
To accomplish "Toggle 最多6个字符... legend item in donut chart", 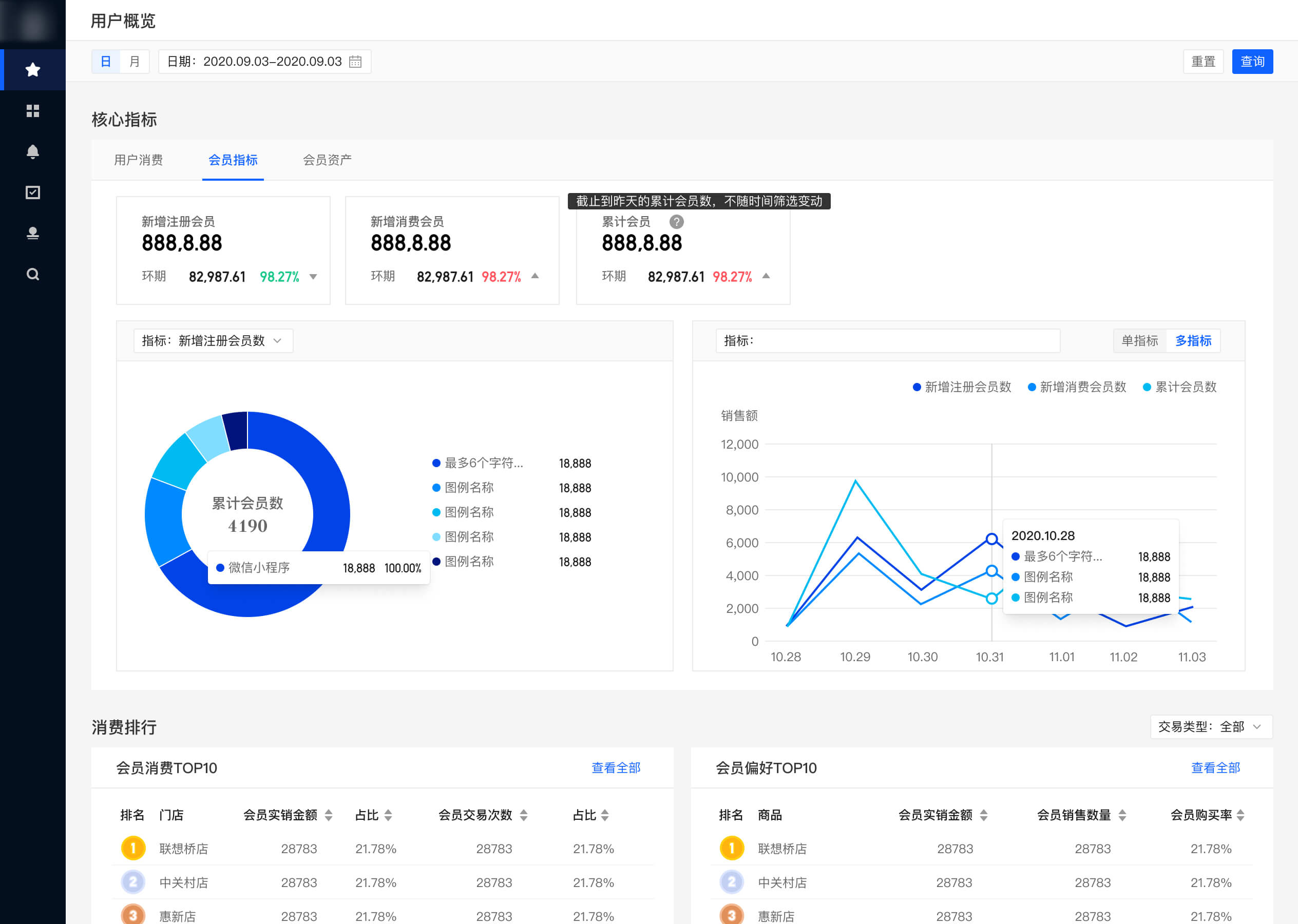I will tap(478, 463).
